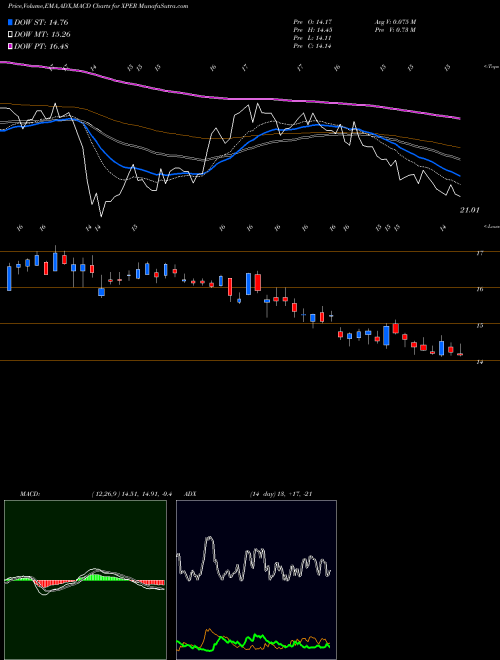Click the magenta DOW PT legend swatch
This screenshot has height=660, width=500.
pos(10,47)
